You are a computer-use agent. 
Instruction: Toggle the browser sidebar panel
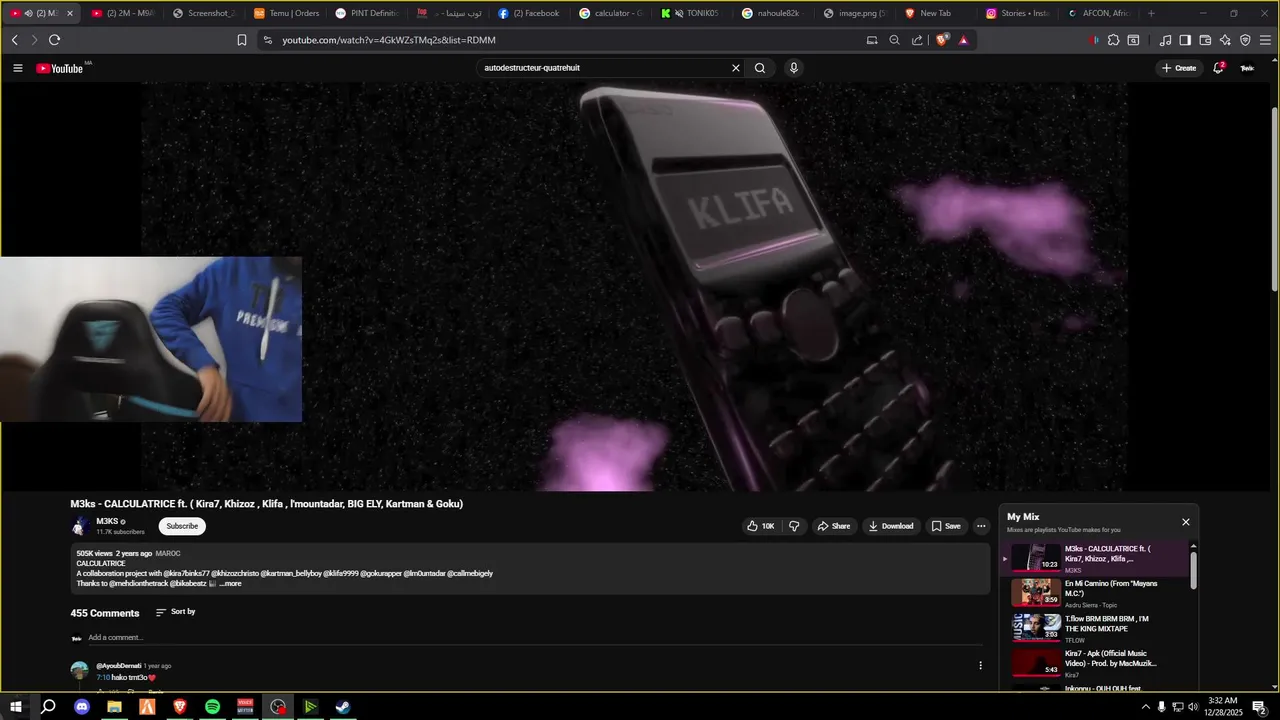click(x=1185, y=40)
